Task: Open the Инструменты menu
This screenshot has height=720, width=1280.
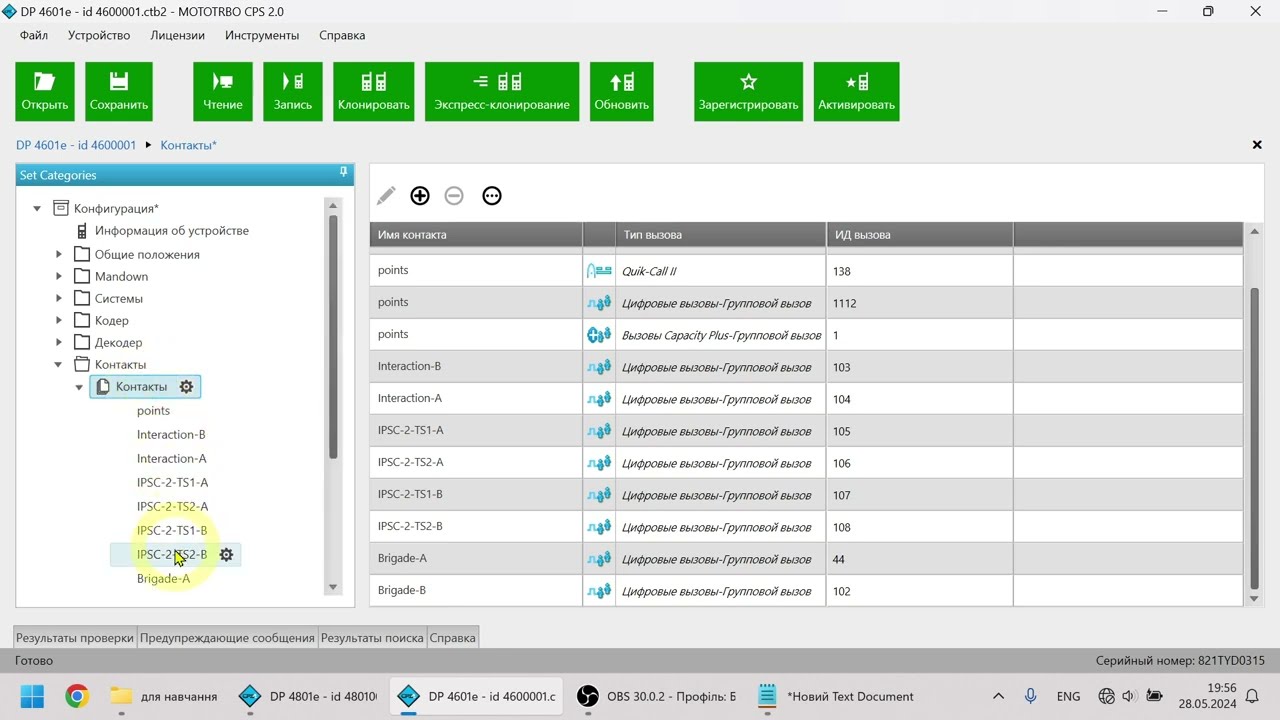Action: point(262,35)
